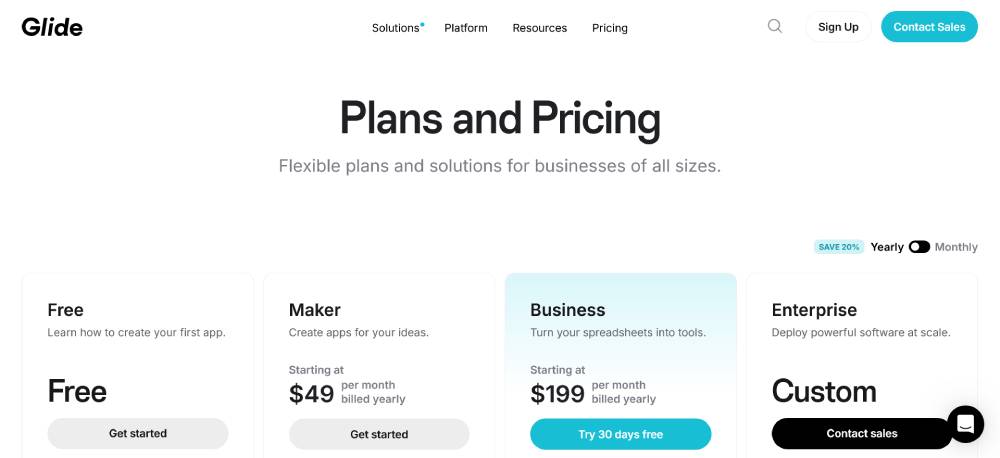Click the Contact Sales header button
The image size is (1000, 458).
click(929, 27)
